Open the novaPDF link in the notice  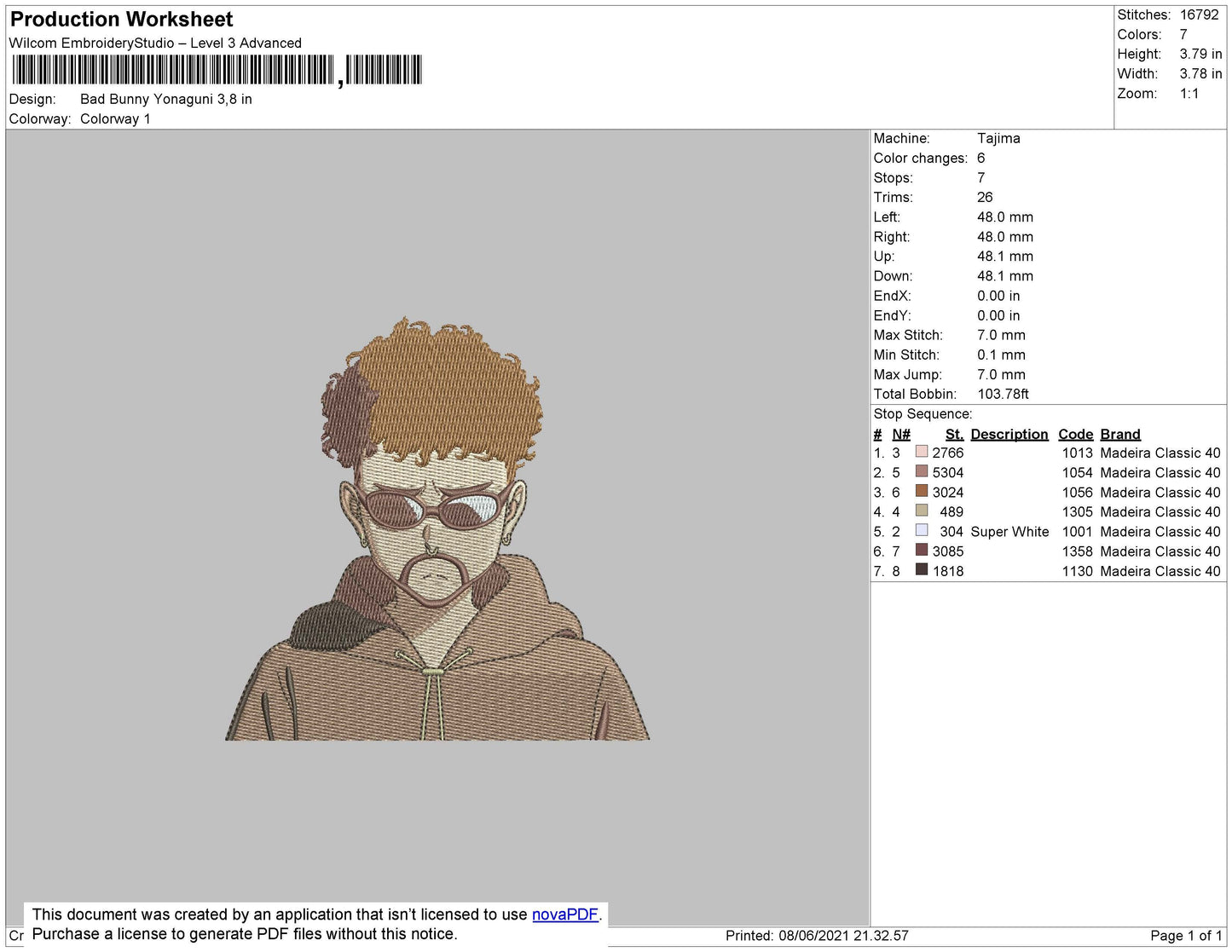565,914
